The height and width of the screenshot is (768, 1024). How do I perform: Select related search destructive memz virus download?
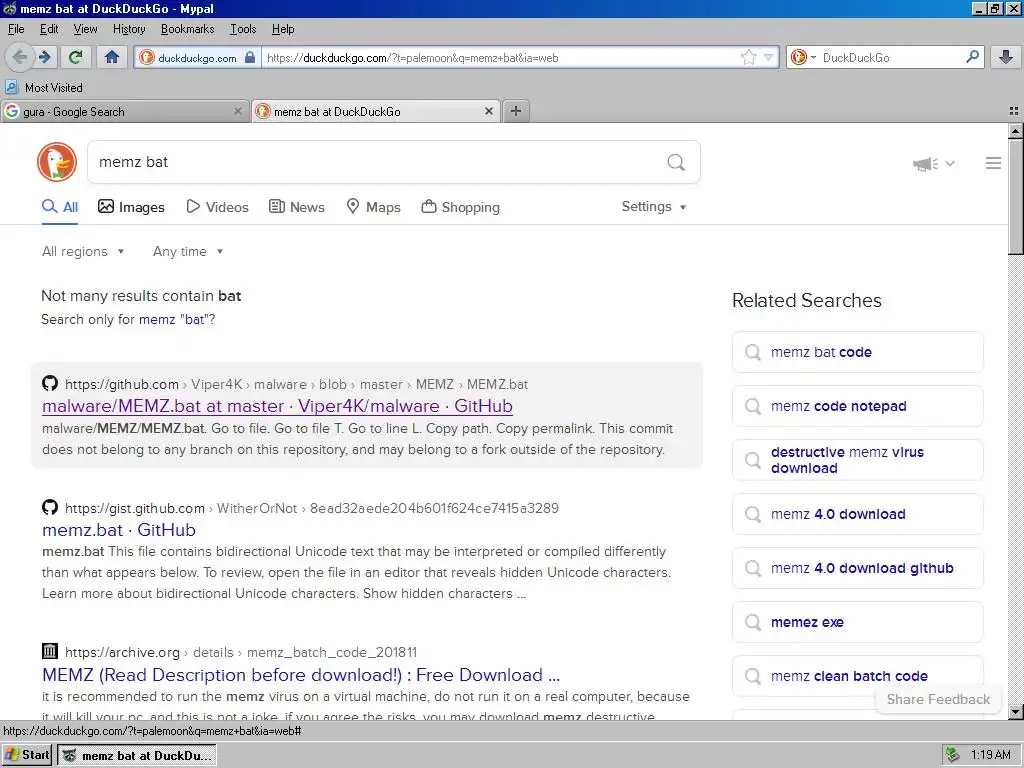[857, 460]
